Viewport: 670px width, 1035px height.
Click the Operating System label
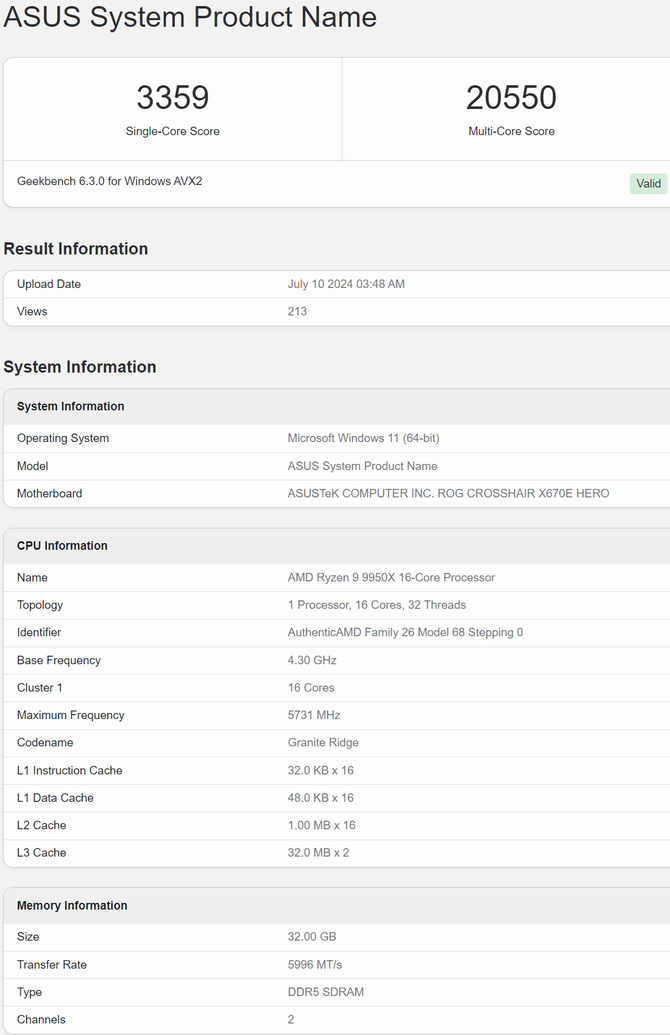(63, 438)
